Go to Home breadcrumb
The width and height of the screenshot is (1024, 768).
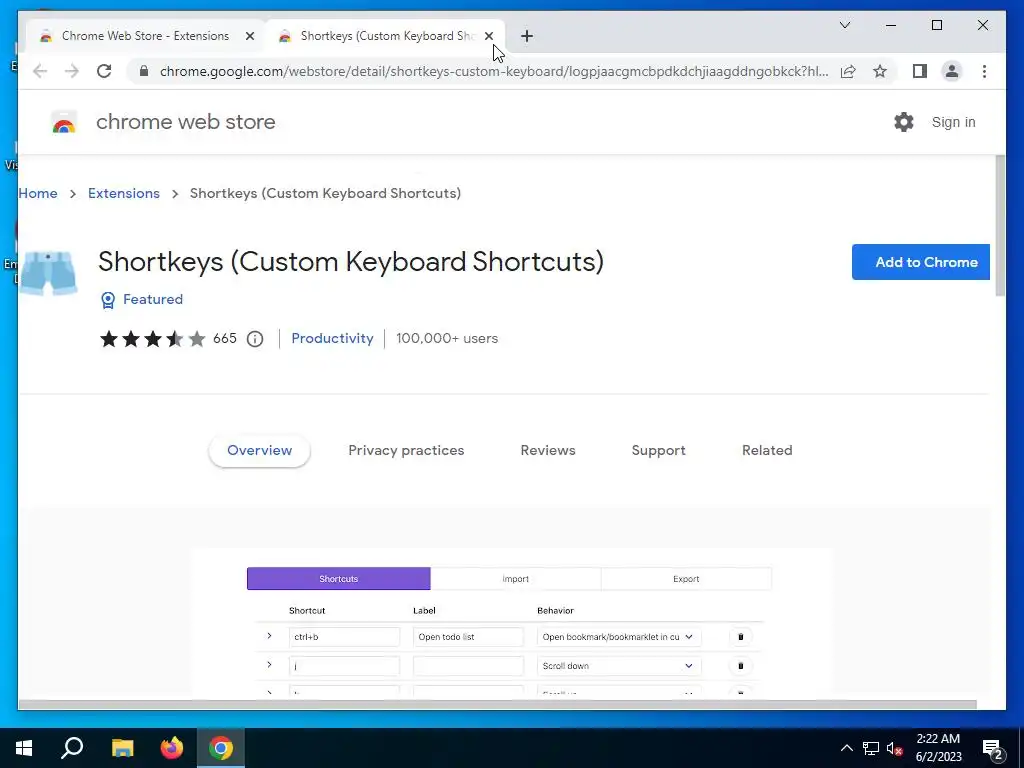(38, 193)
